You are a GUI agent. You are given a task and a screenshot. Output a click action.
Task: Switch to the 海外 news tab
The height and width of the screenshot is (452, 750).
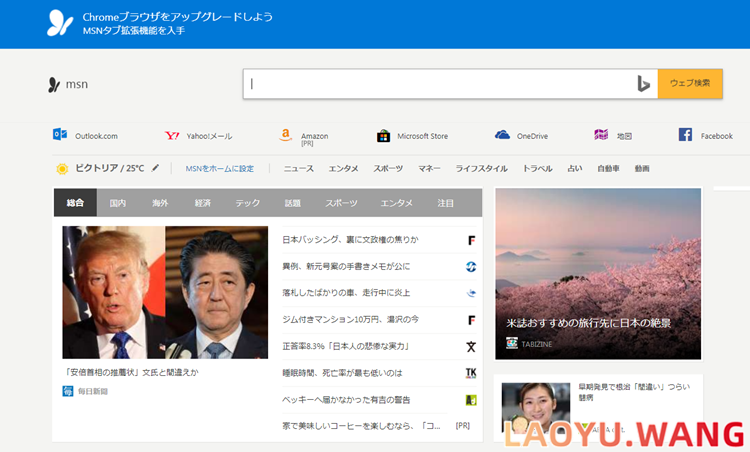click(160, 203)
